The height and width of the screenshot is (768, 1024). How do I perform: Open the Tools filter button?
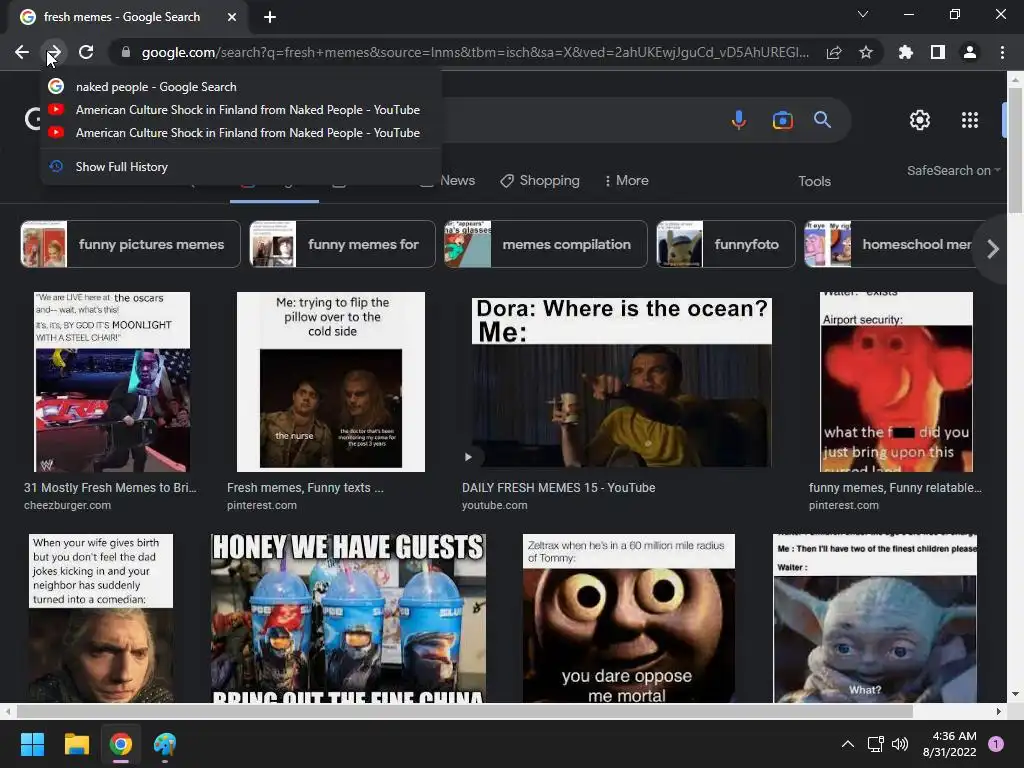click(814, 182)
